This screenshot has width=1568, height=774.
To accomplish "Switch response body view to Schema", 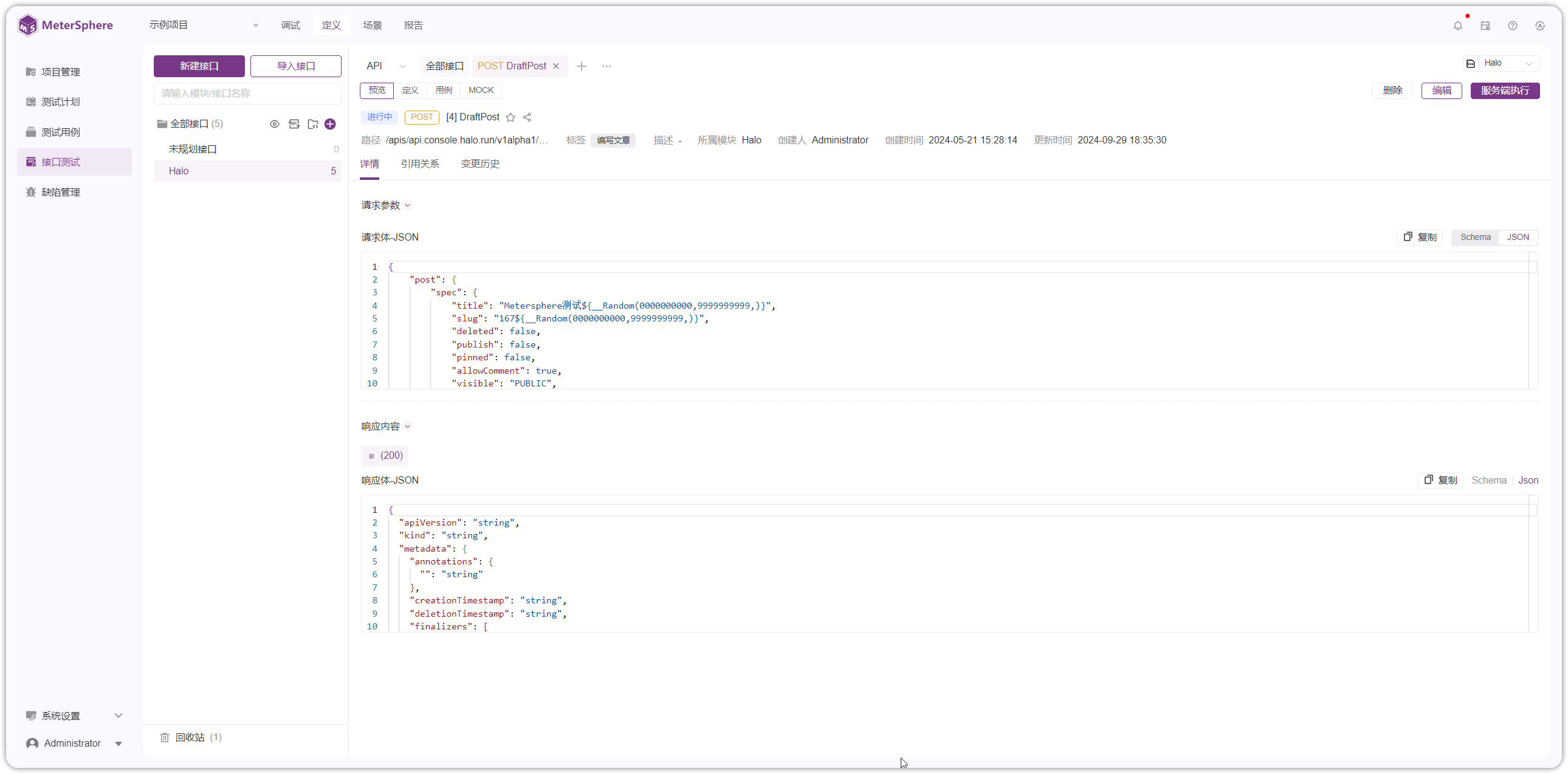I will coord(1489,480).
